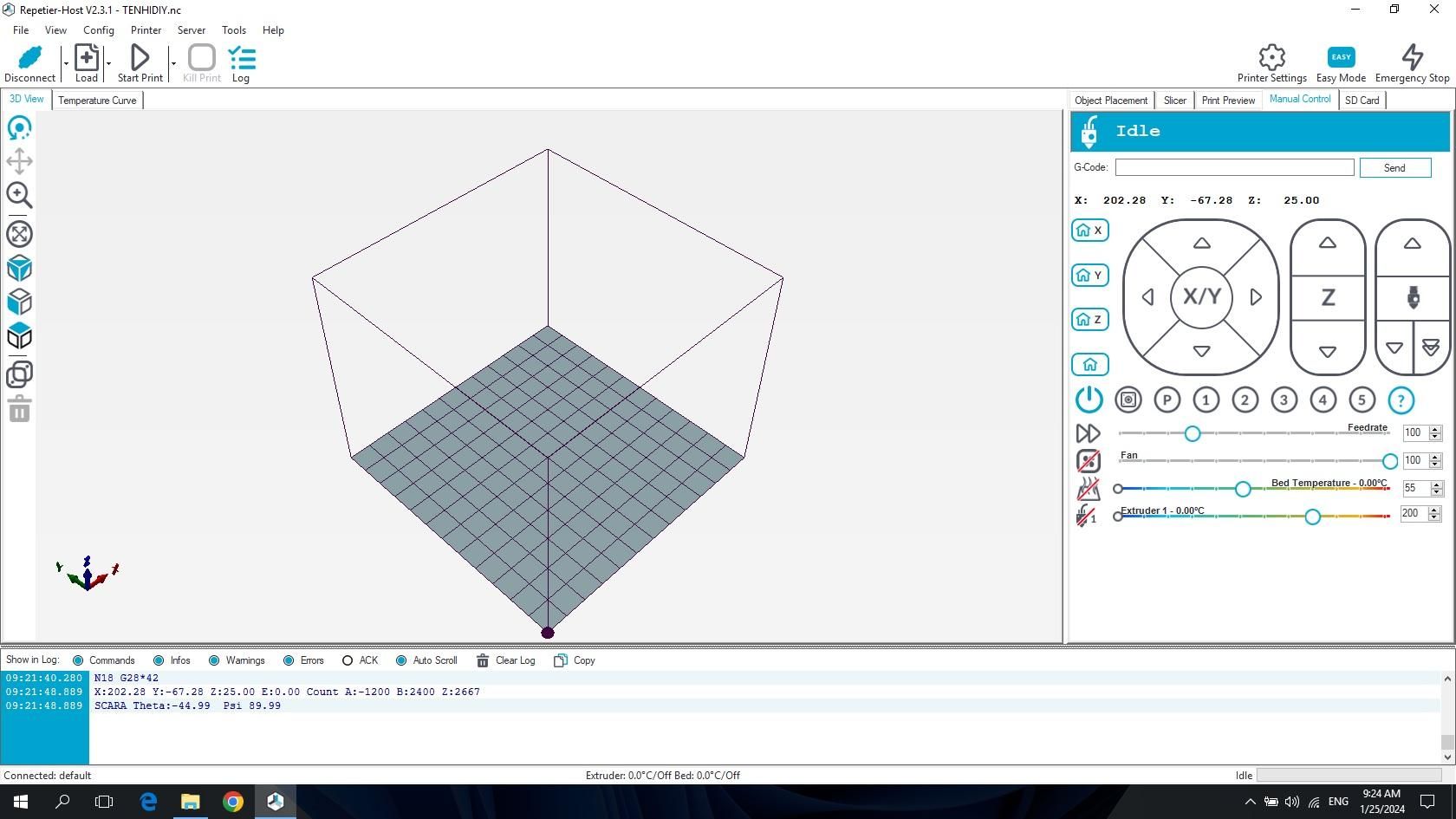1456x819 pixels.
Task: Toggle the fan on/off icon
Action: coord(1088,461)
